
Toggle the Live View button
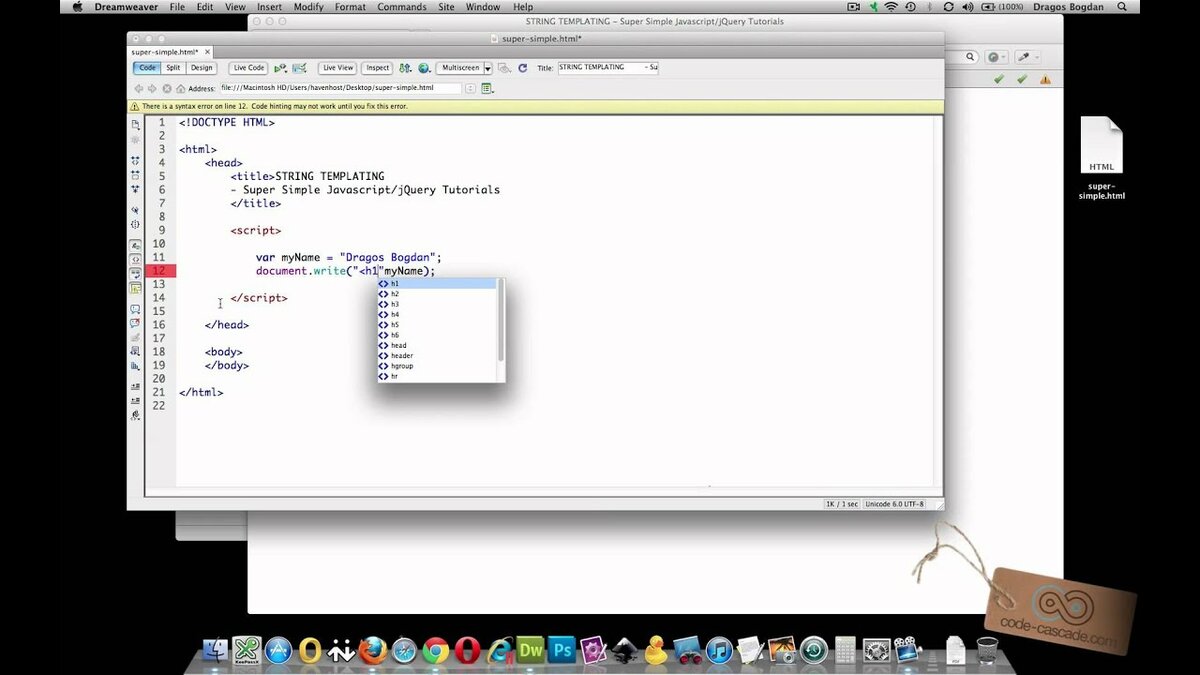point(337,68)
